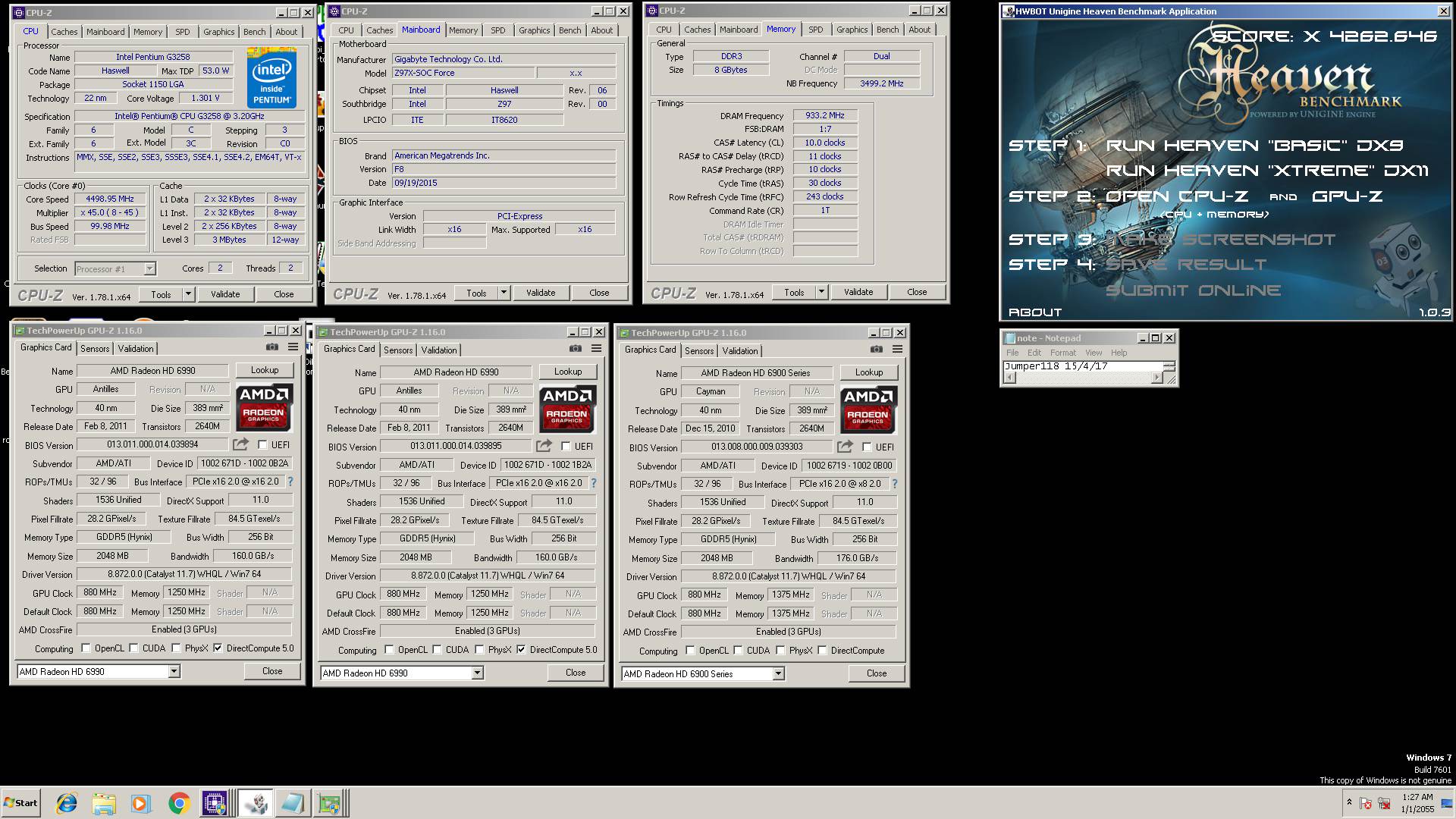Click BIOS share icon next to 013.008.000.009.039303

tap(845, 447)
